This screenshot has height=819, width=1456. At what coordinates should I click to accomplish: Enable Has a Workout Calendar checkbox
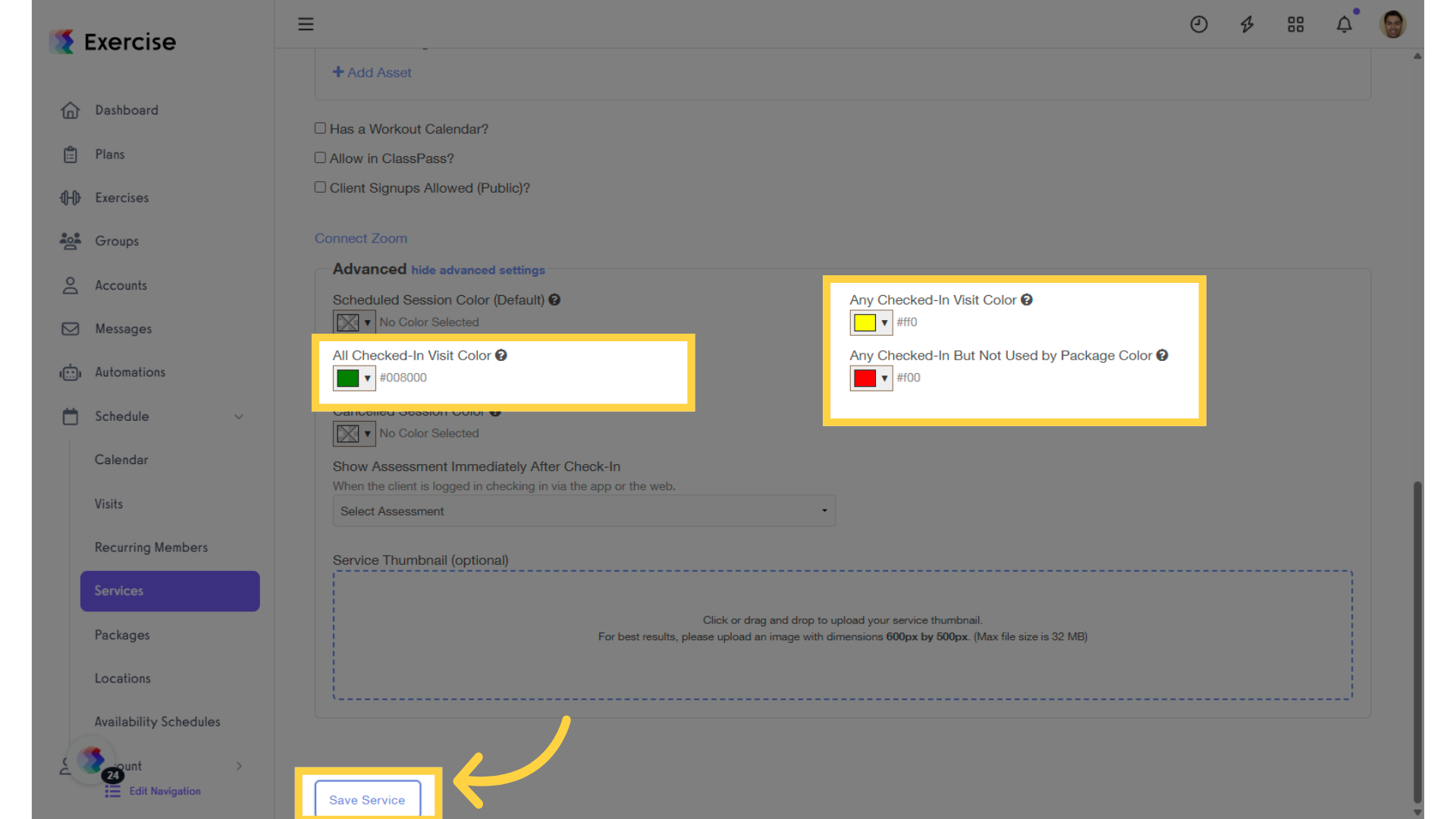(x=320, y=128)
